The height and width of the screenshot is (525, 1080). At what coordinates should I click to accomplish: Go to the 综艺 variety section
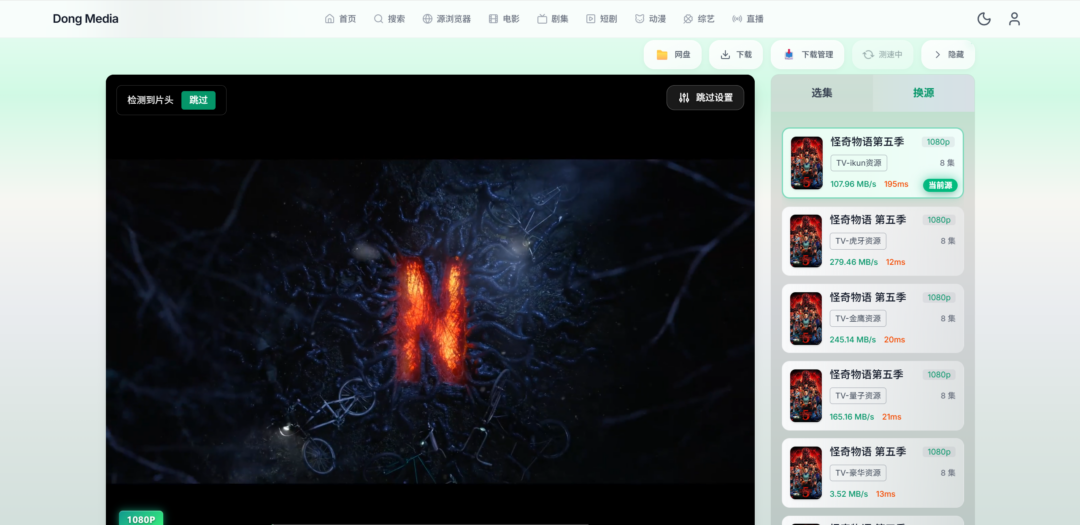[698, 19]
